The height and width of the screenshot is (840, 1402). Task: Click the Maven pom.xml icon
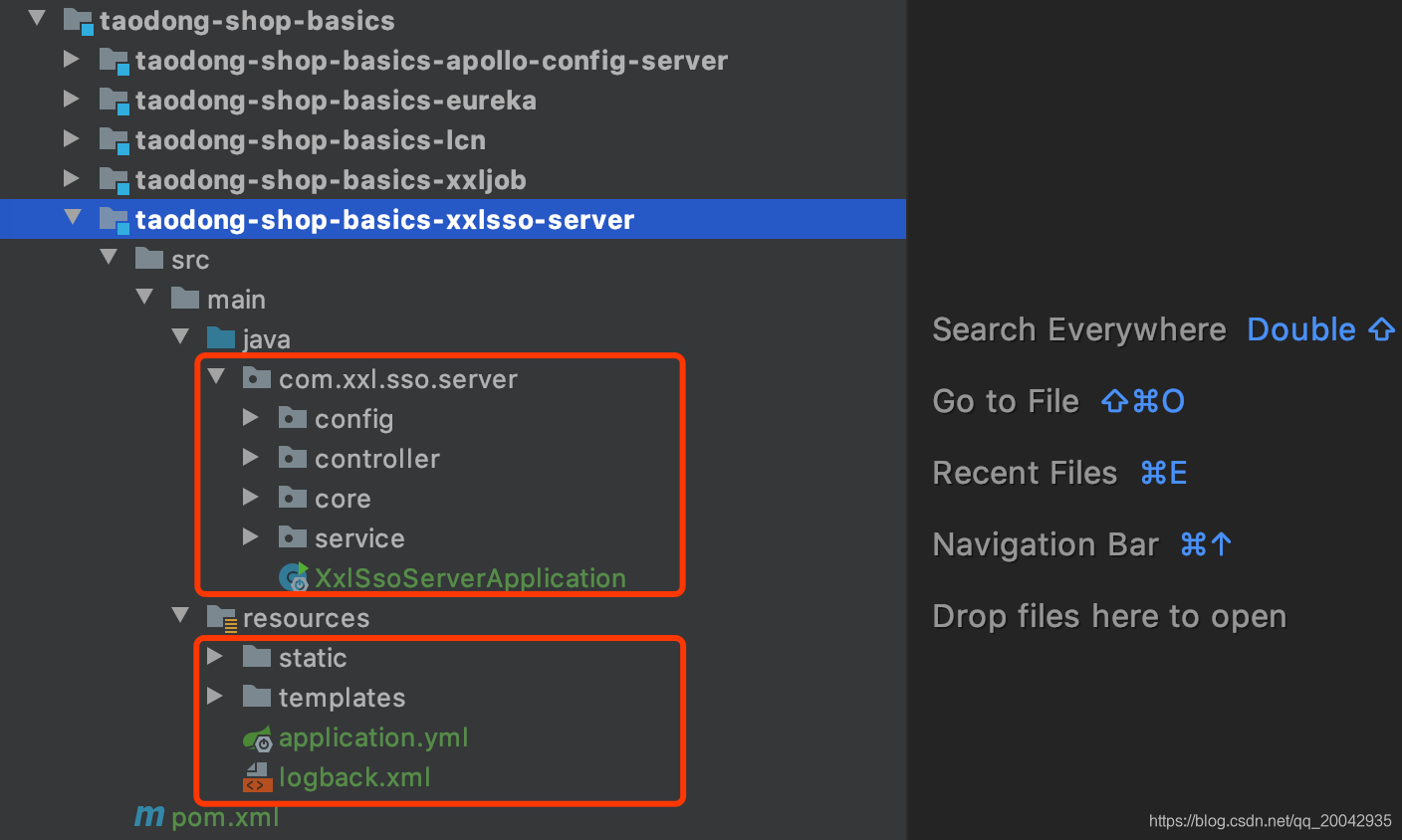point(149,816)
